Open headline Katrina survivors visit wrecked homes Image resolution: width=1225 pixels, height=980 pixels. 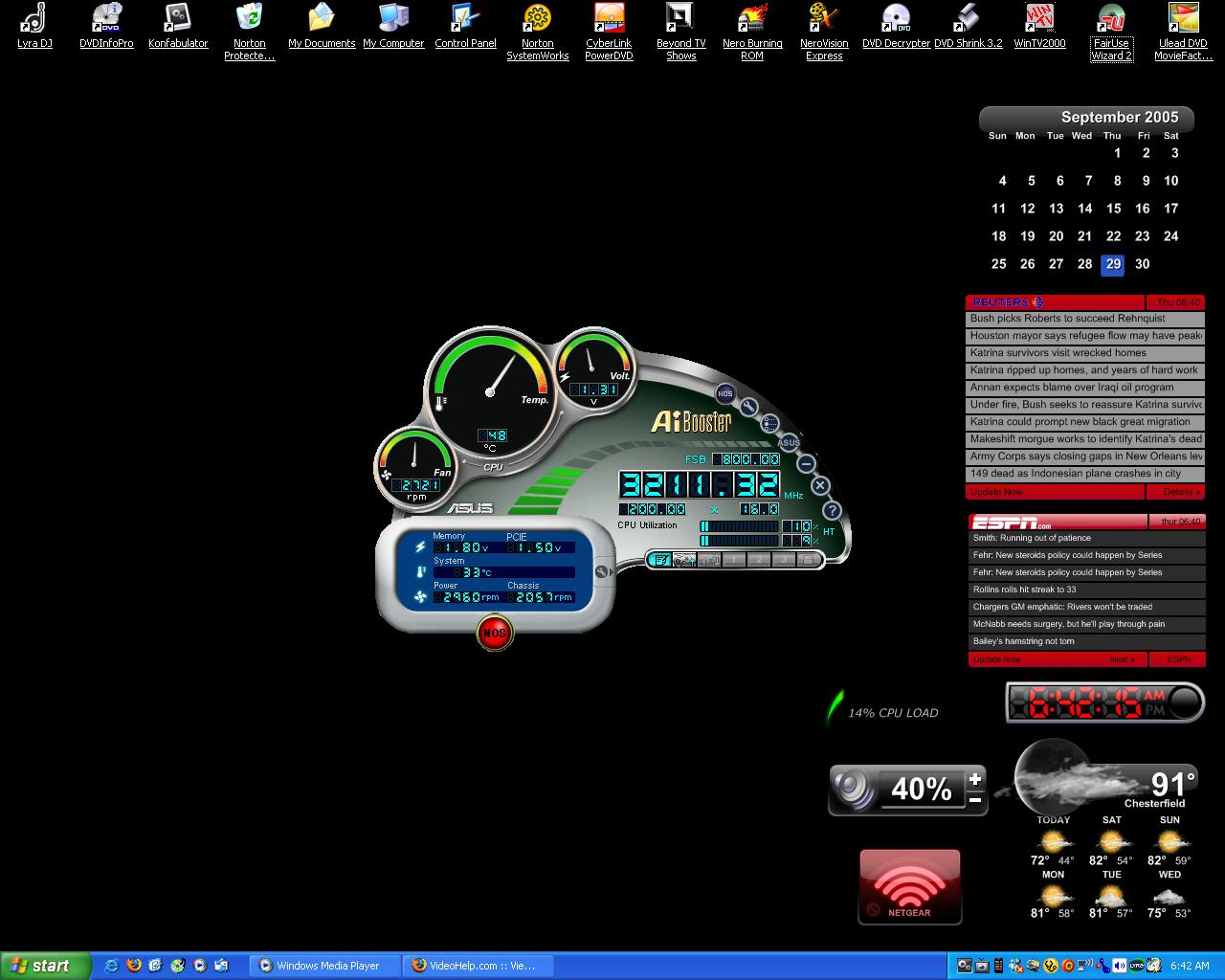pyautogui.click(x=1085, y=353)
